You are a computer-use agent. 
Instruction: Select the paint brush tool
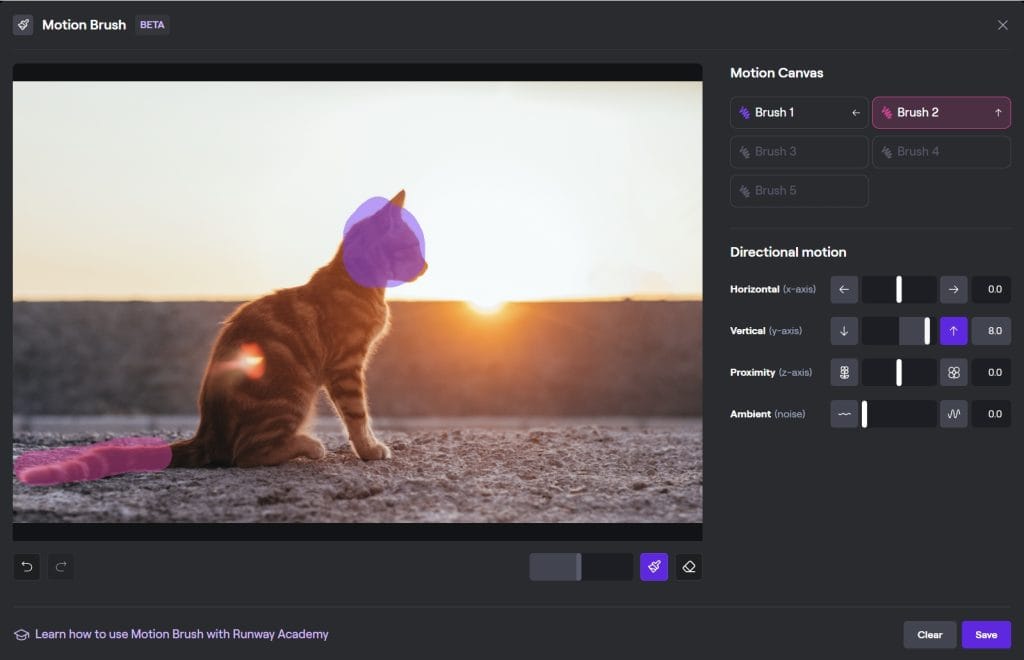pos(654,567)
